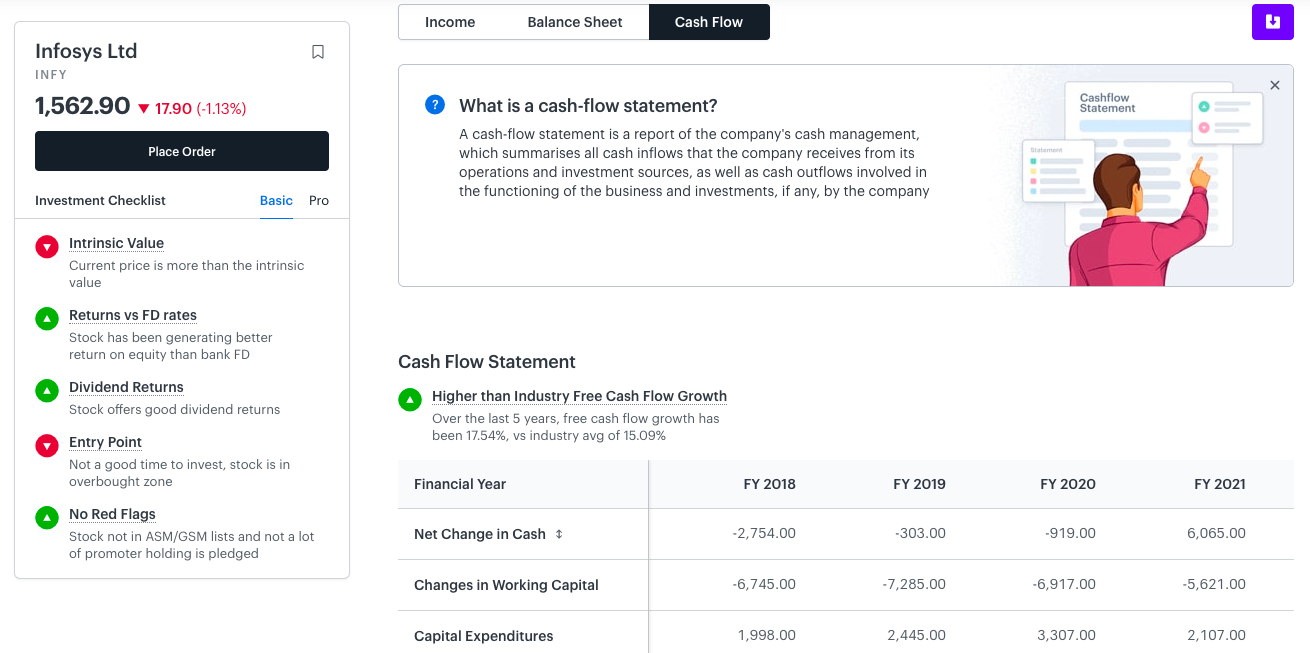Click the FY 2019 column header
Screen dimensions: 1310x653
pos(919,484)
